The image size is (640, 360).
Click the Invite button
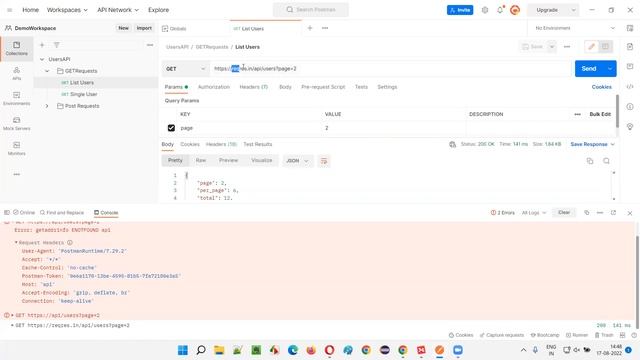pyautogui.click(x=460, y=10)
